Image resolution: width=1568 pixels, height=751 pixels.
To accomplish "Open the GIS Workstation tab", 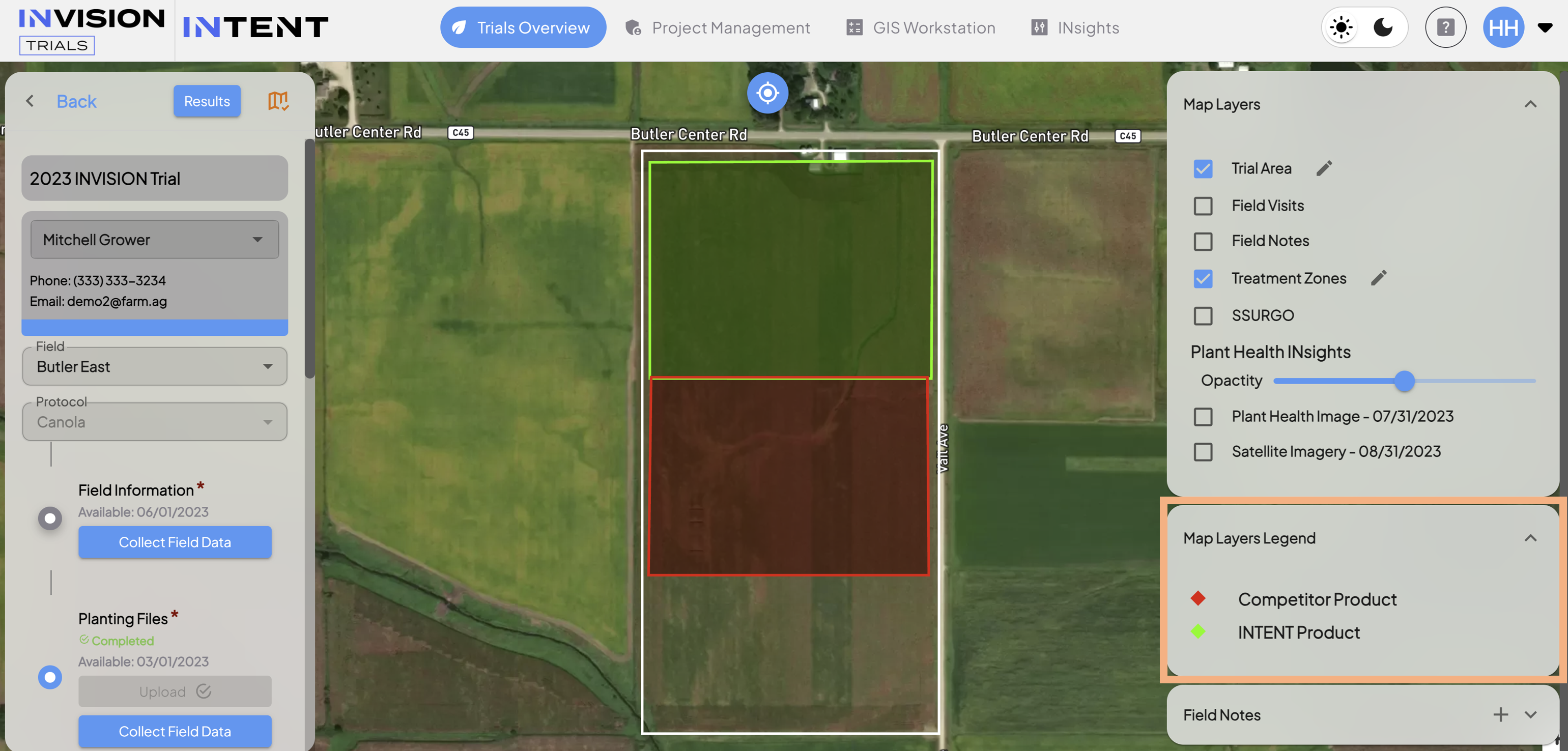I will 921,27.
